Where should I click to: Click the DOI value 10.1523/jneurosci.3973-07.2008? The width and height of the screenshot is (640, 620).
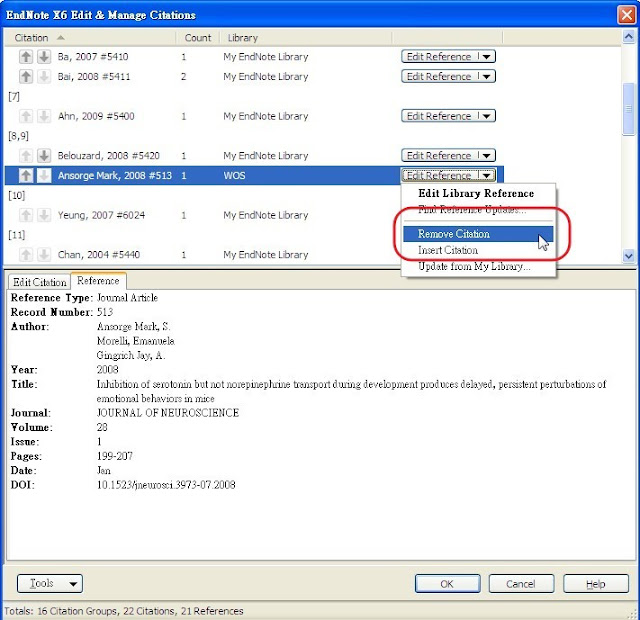pyautogui.click(x=166, y=485)
